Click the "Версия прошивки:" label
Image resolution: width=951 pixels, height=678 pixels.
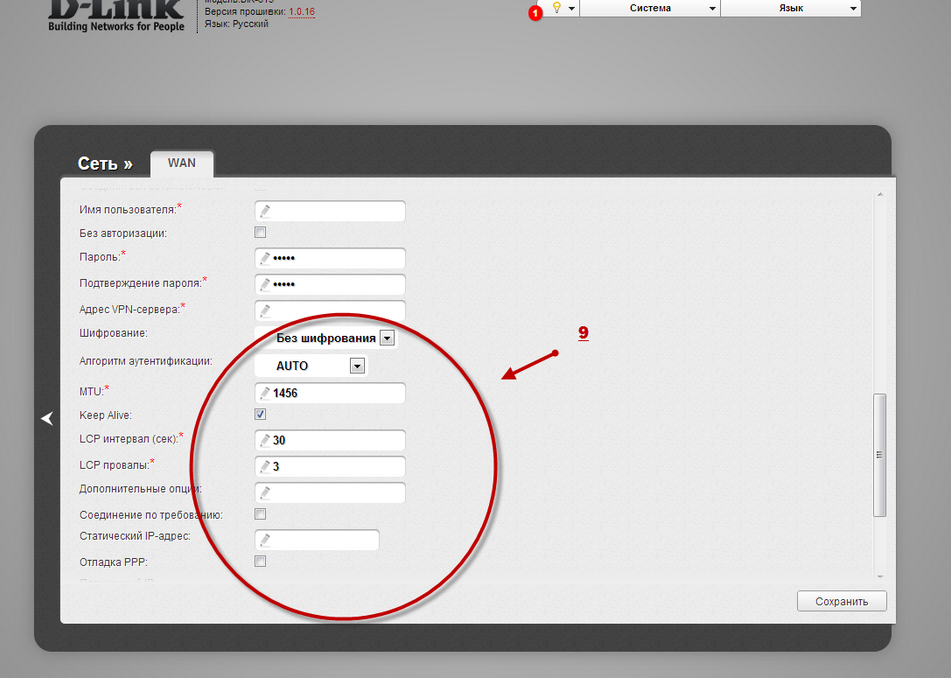245,12
